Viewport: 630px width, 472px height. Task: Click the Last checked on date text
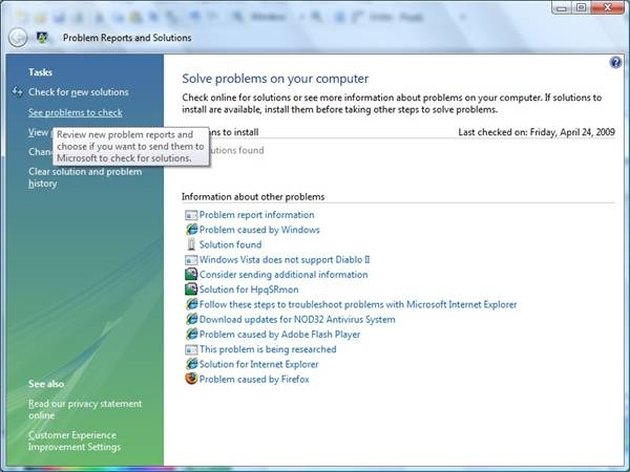click(x=536, y=132)
